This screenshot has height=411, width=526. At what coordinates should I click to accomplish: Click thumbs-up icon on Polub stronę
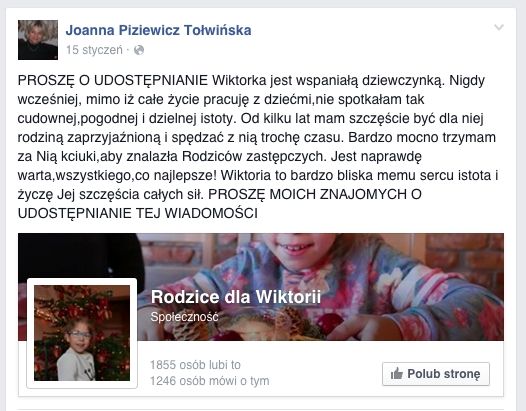(x=397, y=373)
